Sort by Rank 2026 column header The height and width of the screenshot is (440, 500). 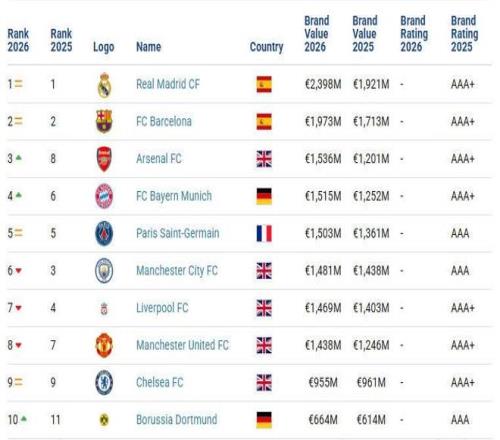coord(18,40)
